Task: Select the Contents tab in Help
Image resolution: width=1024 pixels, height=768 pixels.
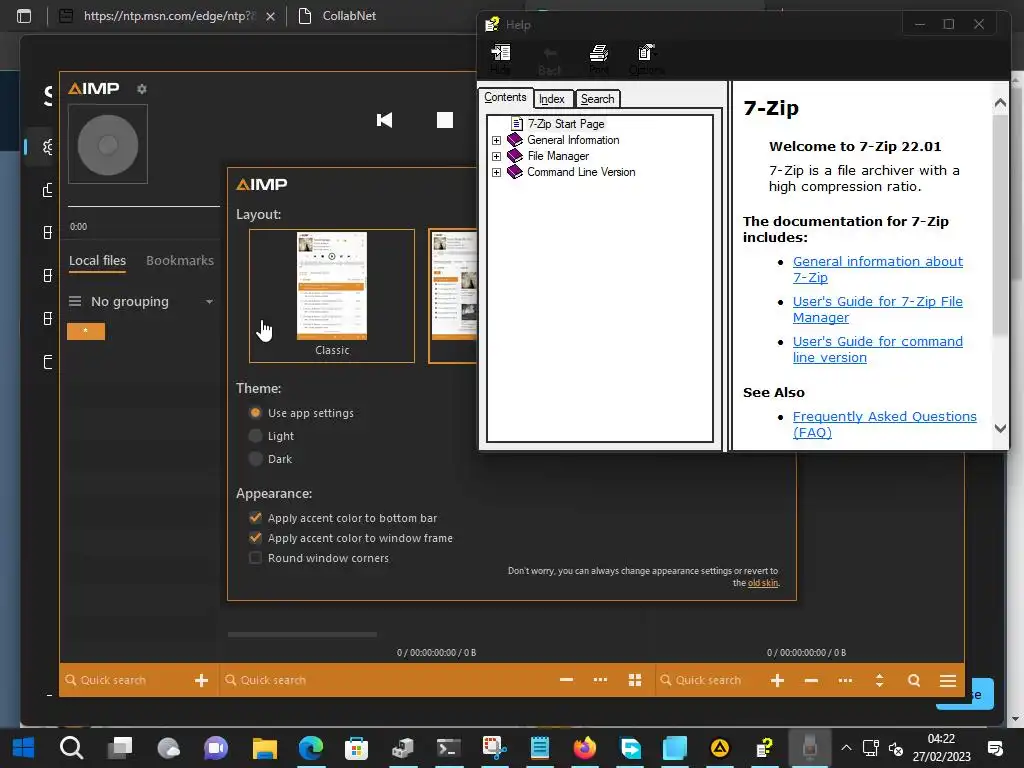Action: (505, 97)
